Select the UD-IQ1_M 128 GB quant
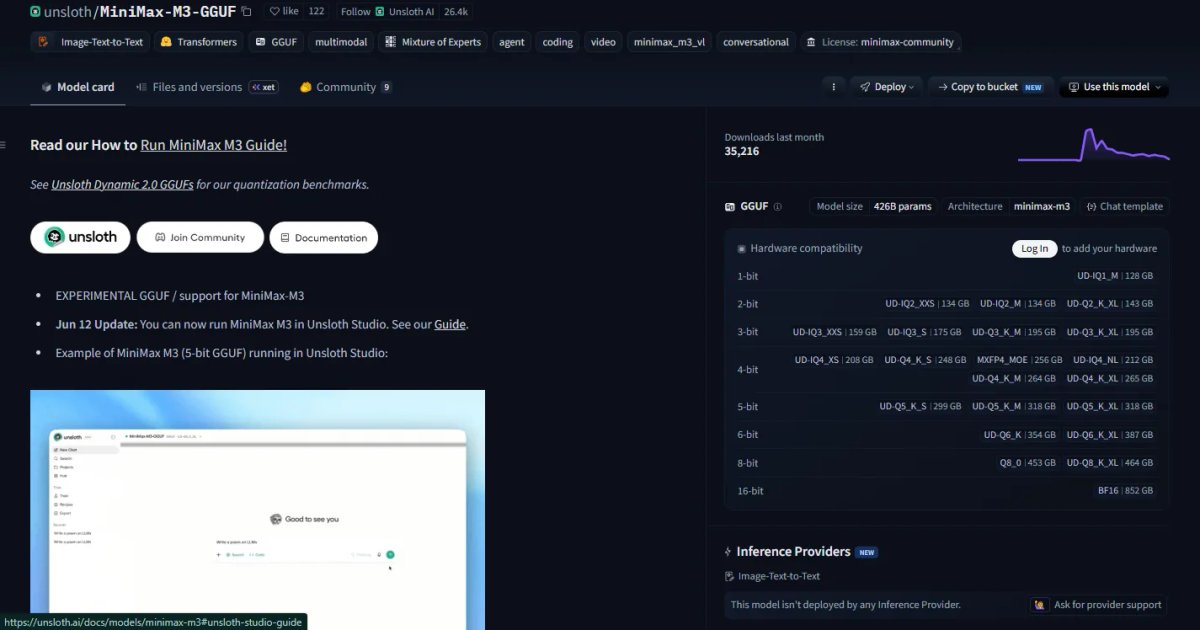 coord(1114,275)
